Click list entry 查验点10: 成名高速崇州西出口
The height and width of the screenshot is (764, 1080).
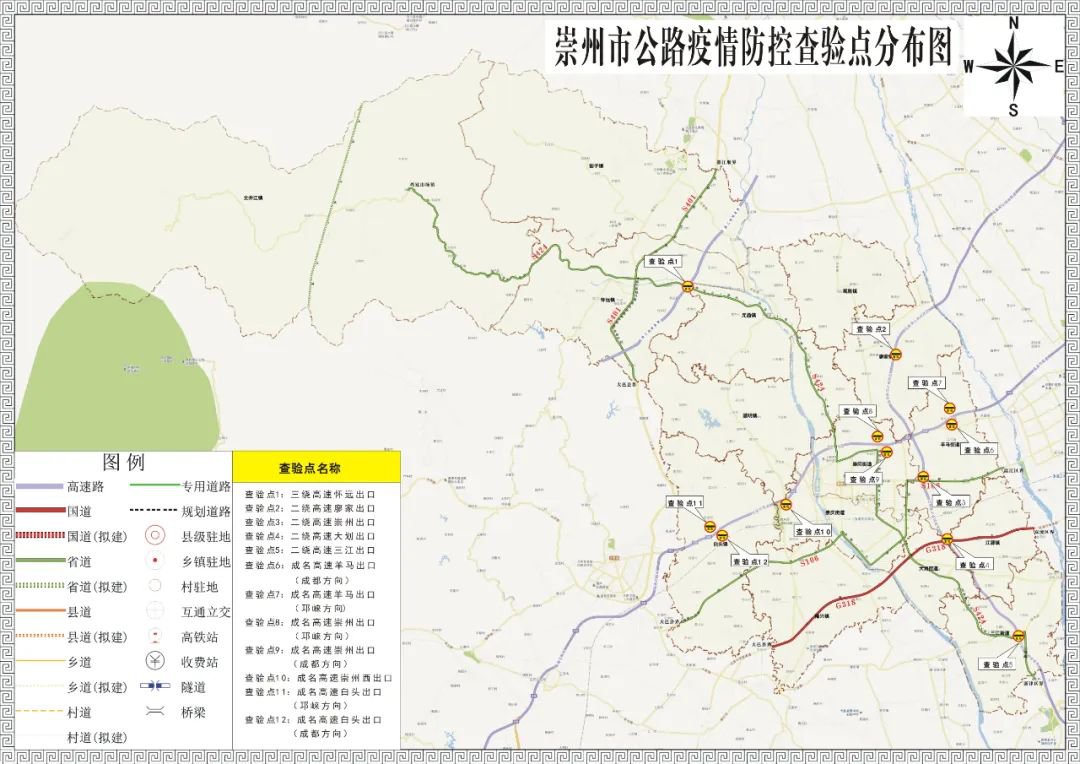[318, 677]
